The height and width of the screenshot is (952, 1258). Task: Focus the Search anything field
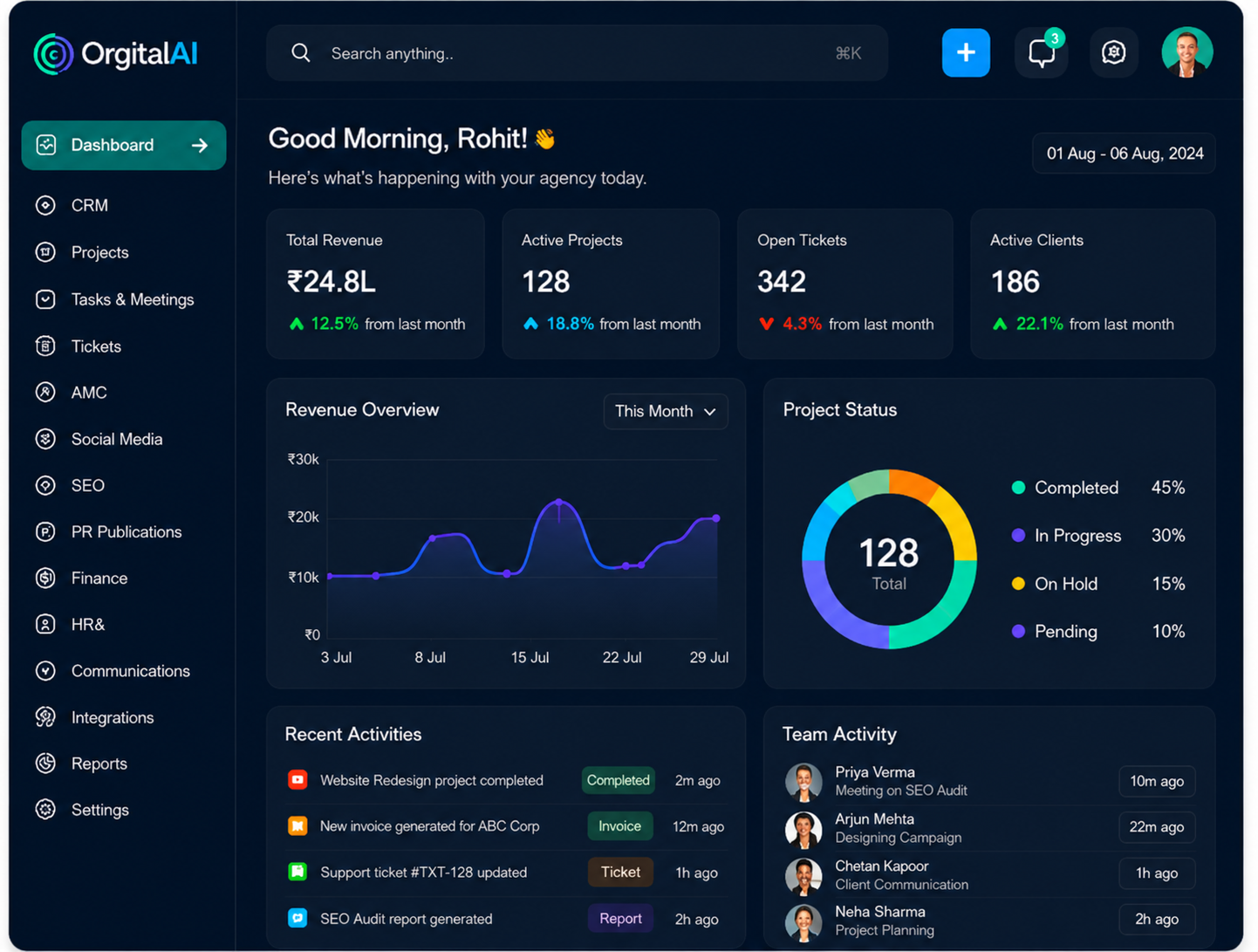pyautogui.click(x=577, y=53)
